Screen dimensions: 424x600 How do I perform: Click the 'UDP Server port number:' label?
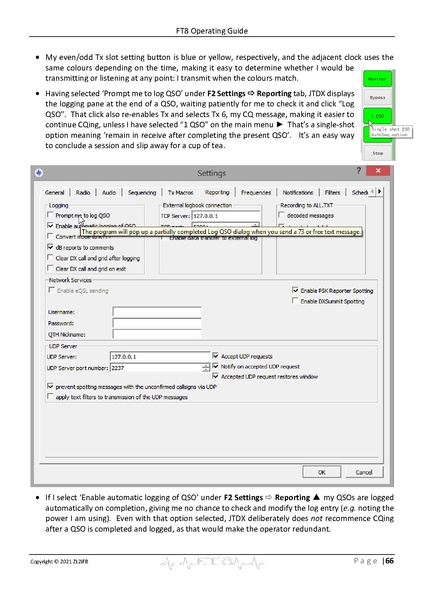coord(78,368)
